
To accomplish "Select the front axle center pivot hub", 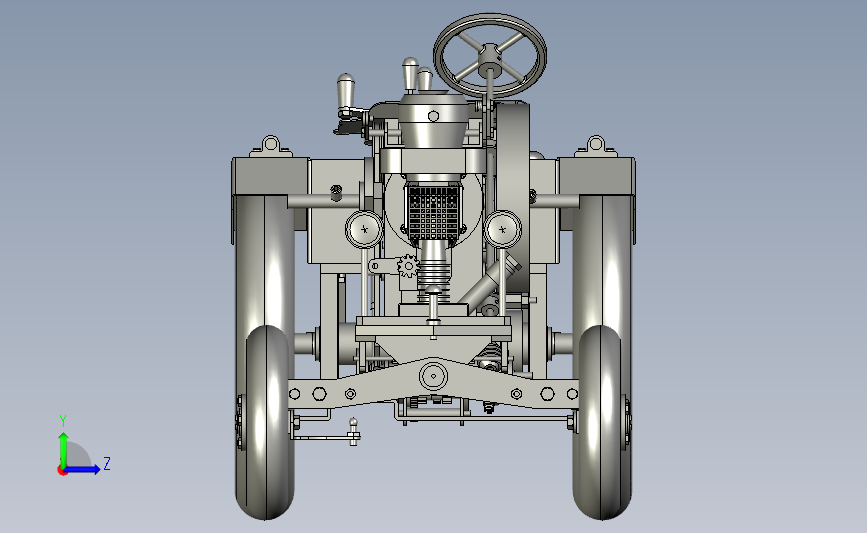I will [434, 376].
